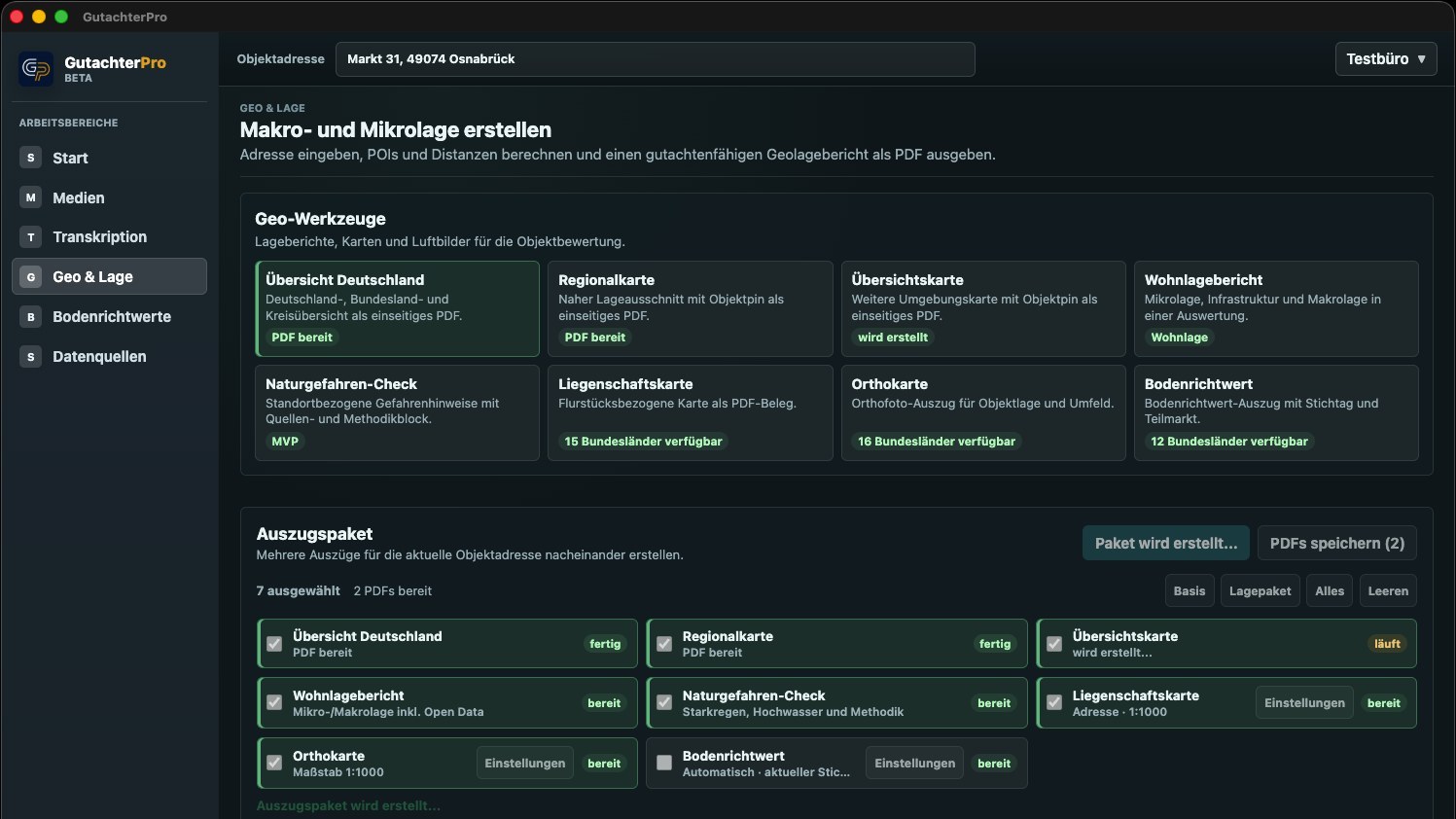
Task: Click the 7 ausgewählt label
Action: 299,590
